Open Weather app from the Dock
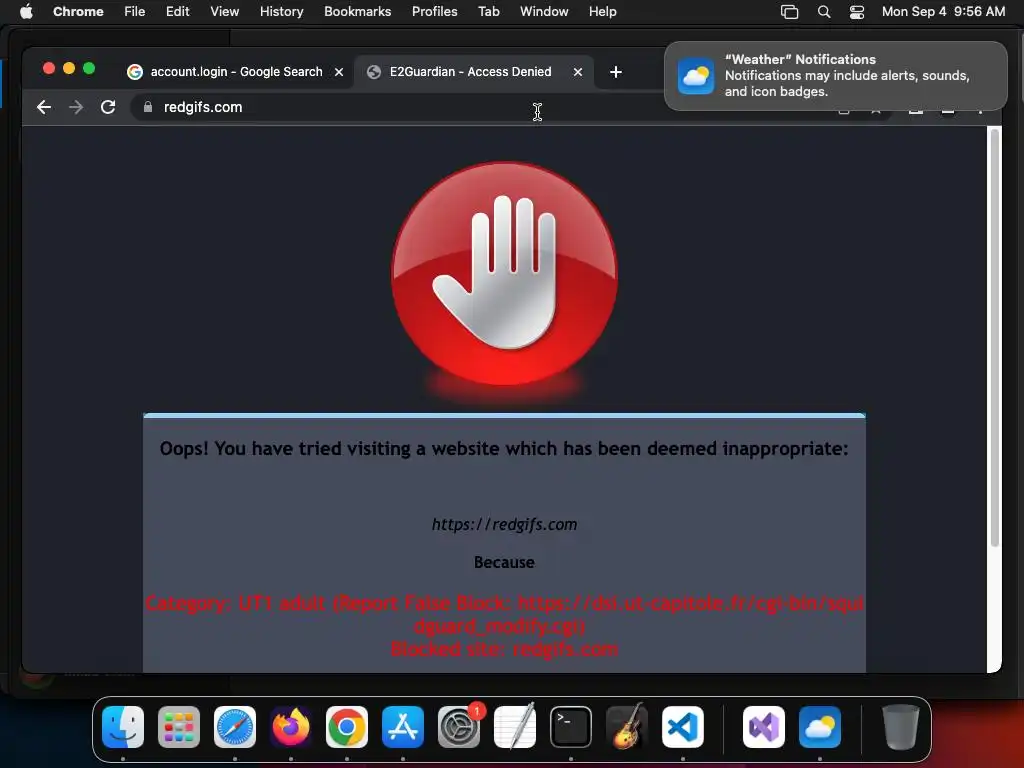This screenshot has width=1024, height=768. pos(820,727)
